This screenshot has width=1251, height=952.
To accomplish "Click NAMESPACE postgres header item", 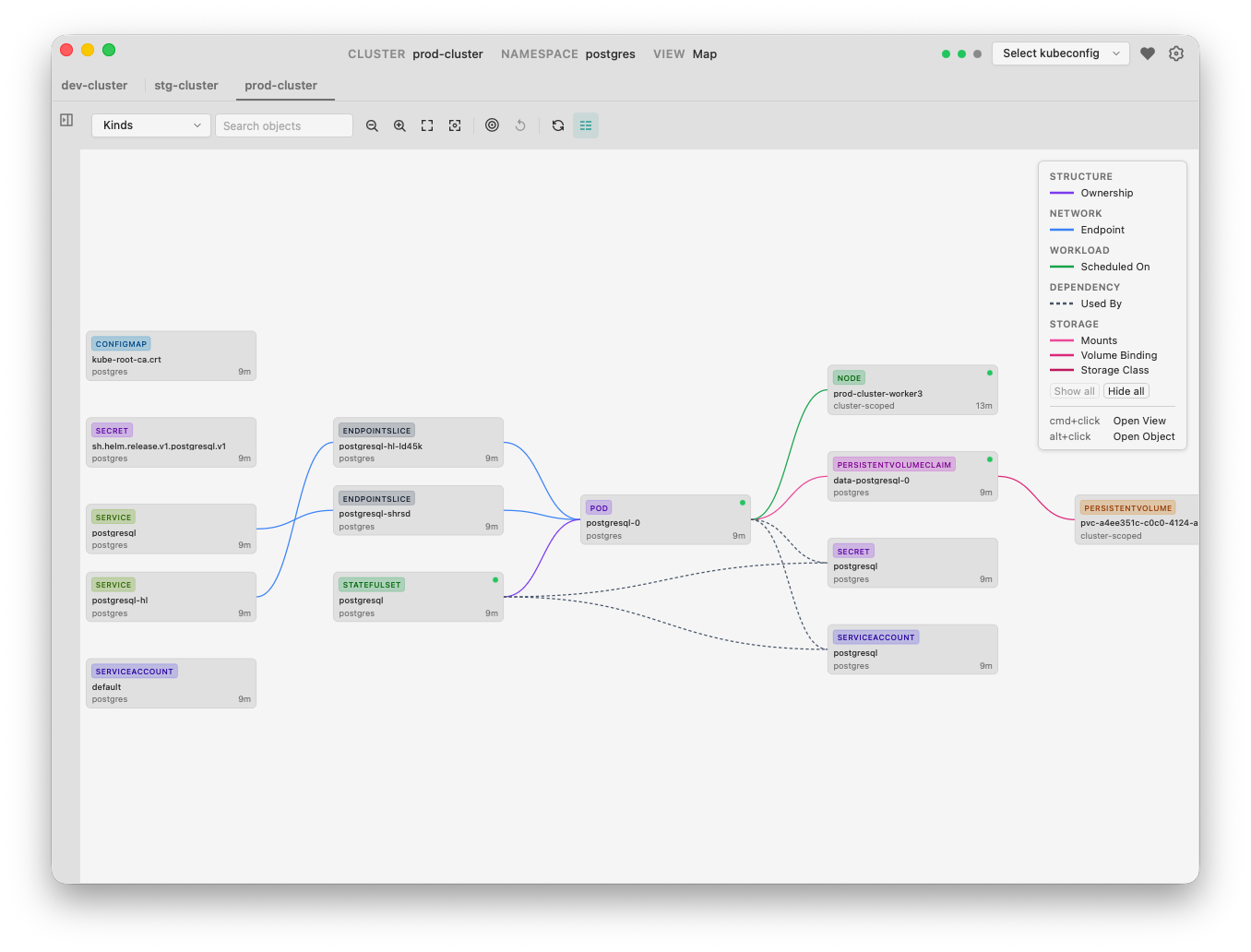I will click(x=568, y=54).
